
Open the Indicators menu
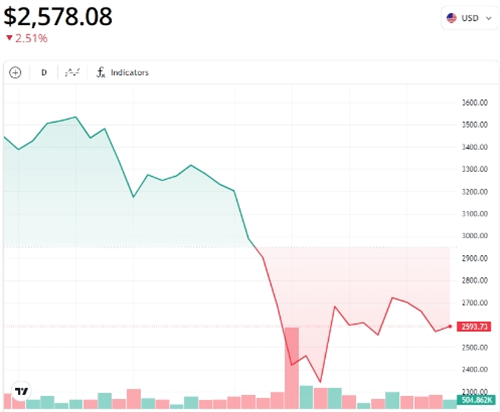tap(129, 72)
